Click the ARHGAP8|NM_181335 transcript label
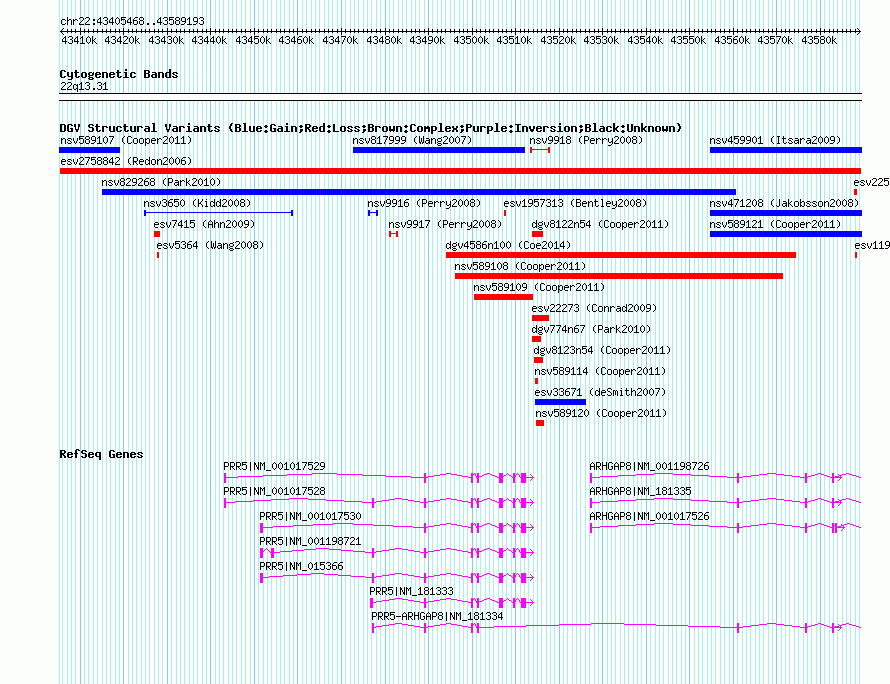This screenshot has width=890, height=684. [x=640, y=492]
